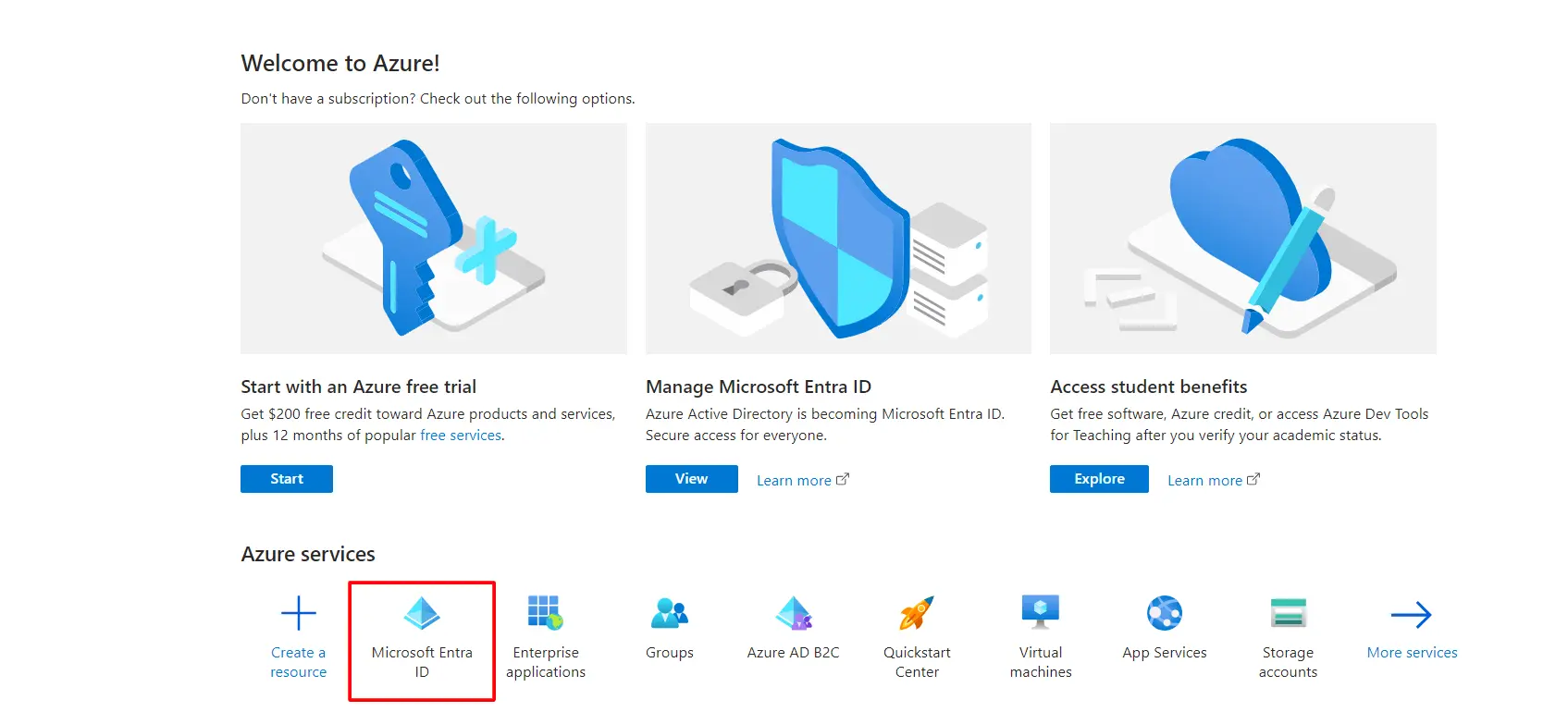
Task: Click the Explore button for student benefits
Action: 1099,479
